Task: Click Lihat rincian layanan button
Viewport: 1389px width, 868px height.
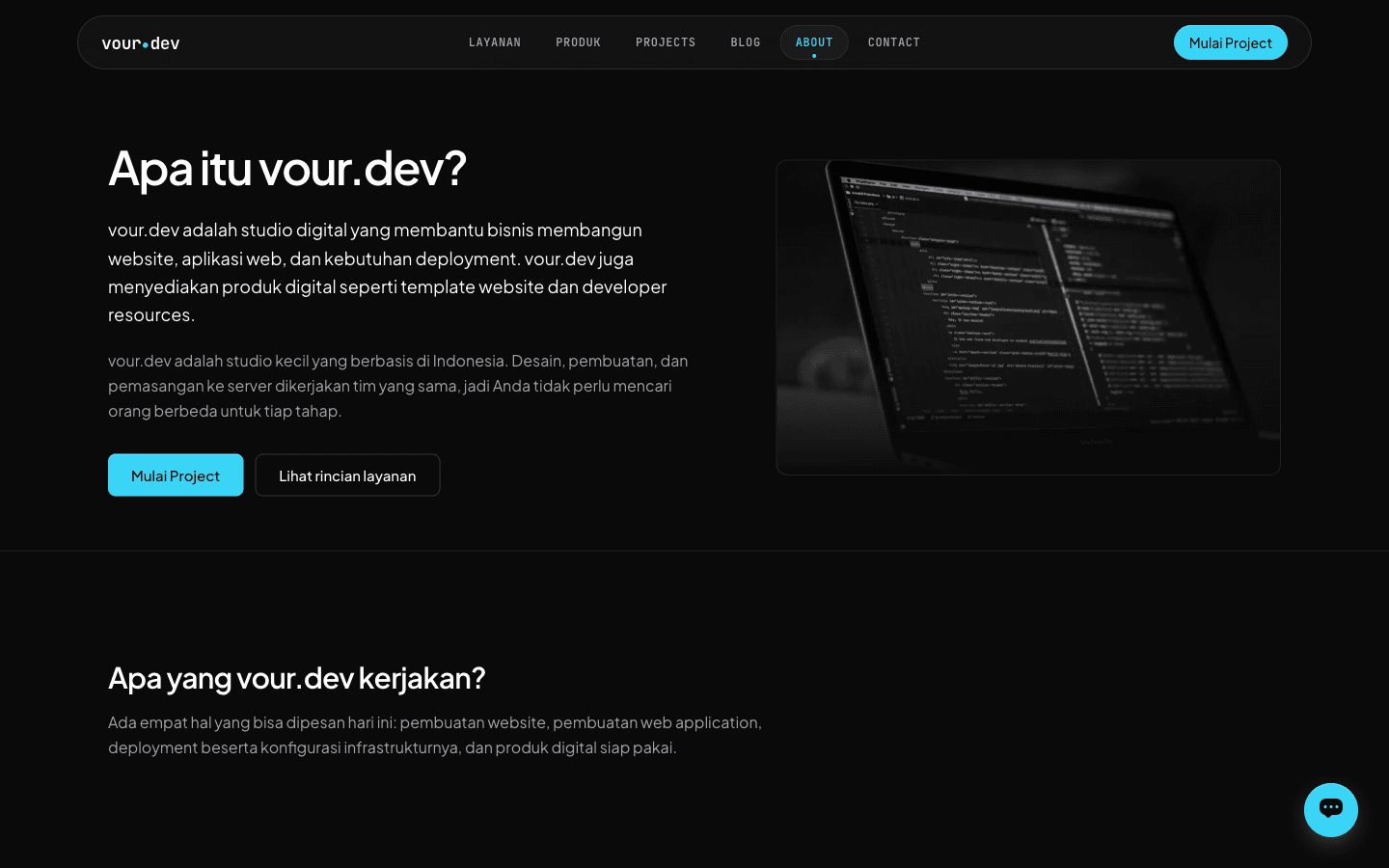Action: pos(347,475)
